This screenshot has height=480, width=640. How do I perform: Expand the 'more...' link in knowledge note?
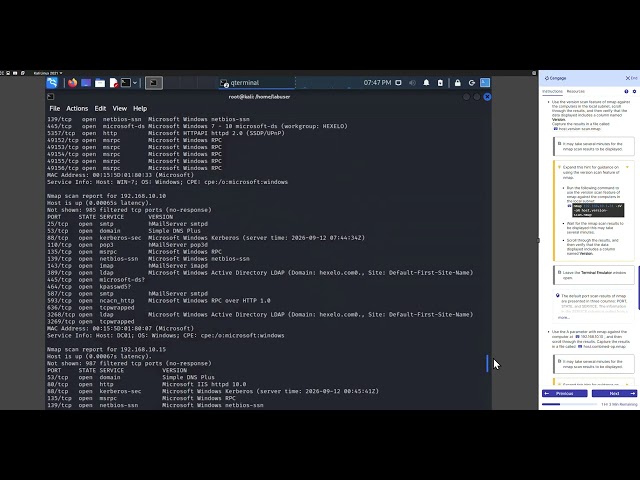pos(564,317)
